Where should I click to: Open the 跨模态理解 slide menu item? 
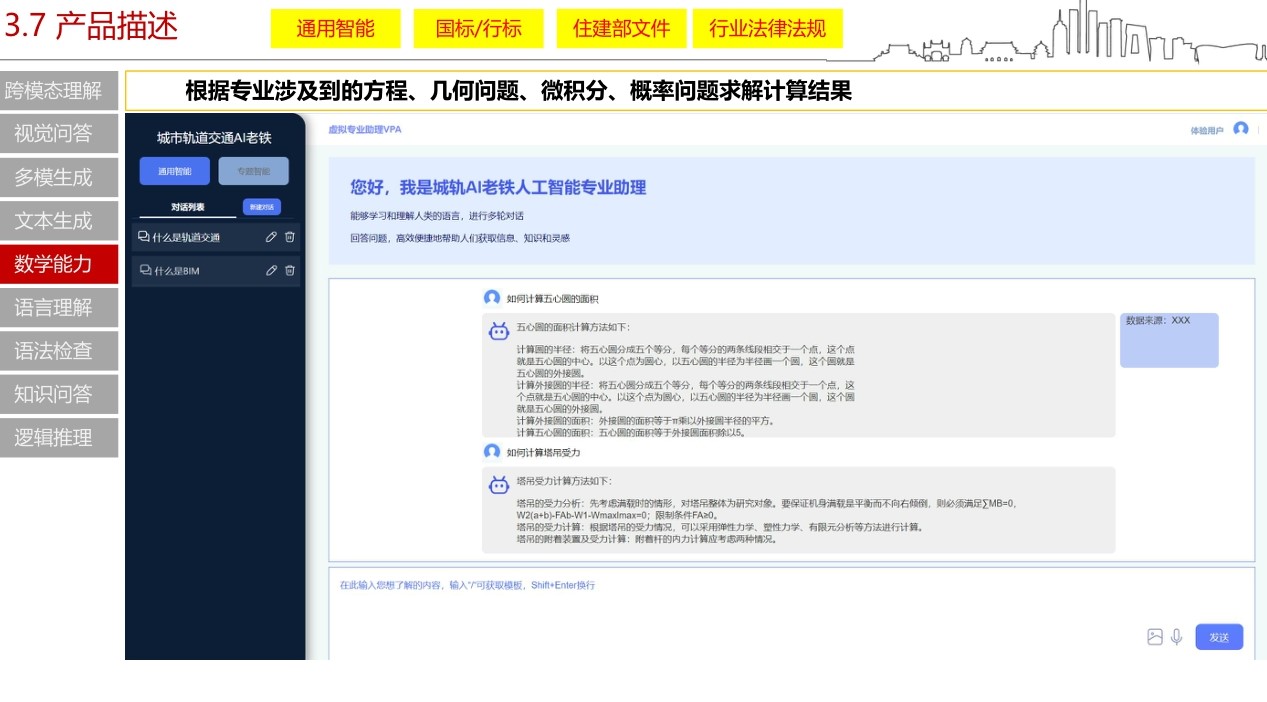(59, 91)
